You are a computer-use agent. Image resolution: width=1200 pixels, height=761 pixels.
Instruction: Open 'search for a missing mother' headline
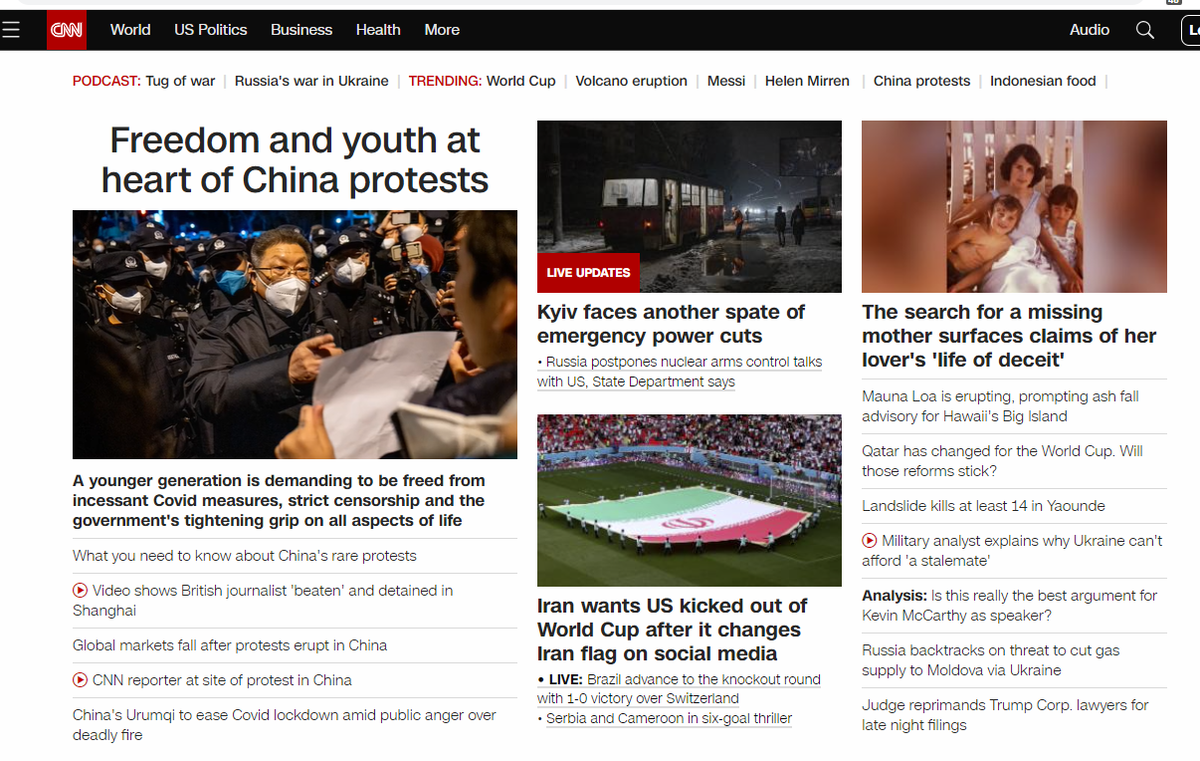[1009, 336]
